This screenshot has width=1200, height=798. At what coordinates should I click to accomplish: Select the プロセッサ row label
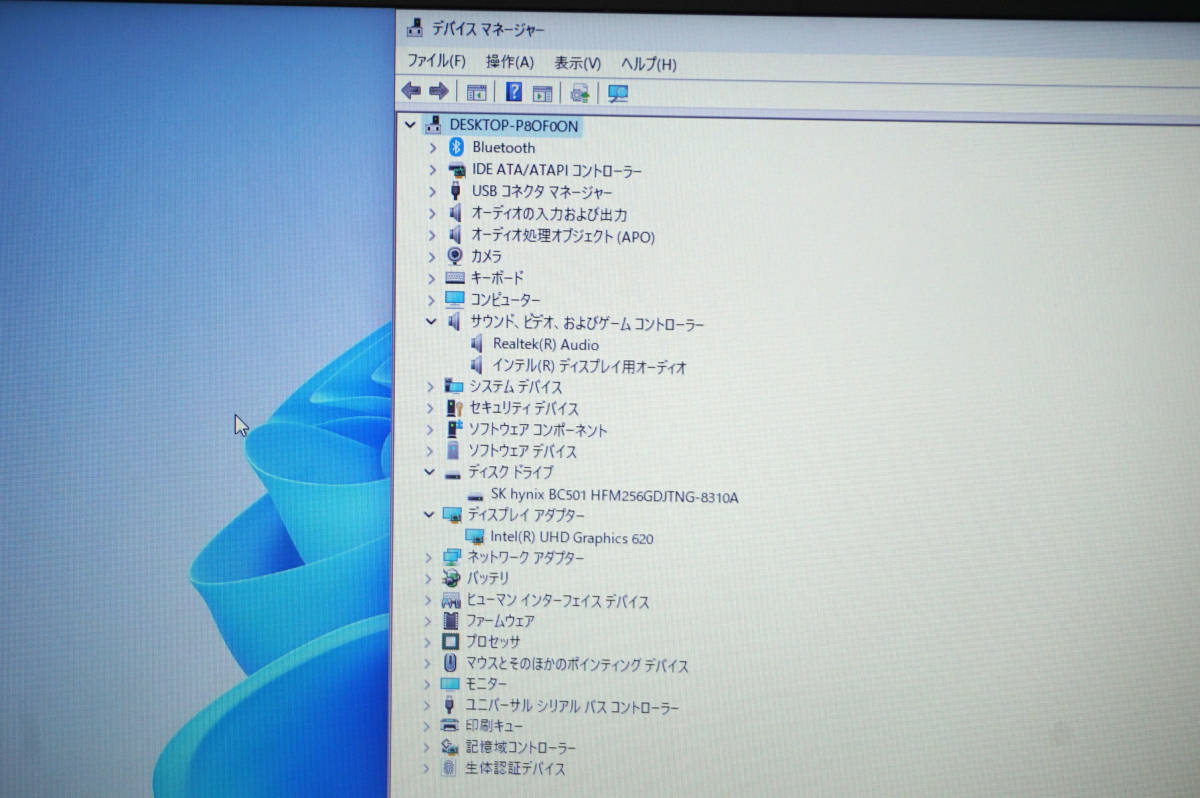point(493,642)
